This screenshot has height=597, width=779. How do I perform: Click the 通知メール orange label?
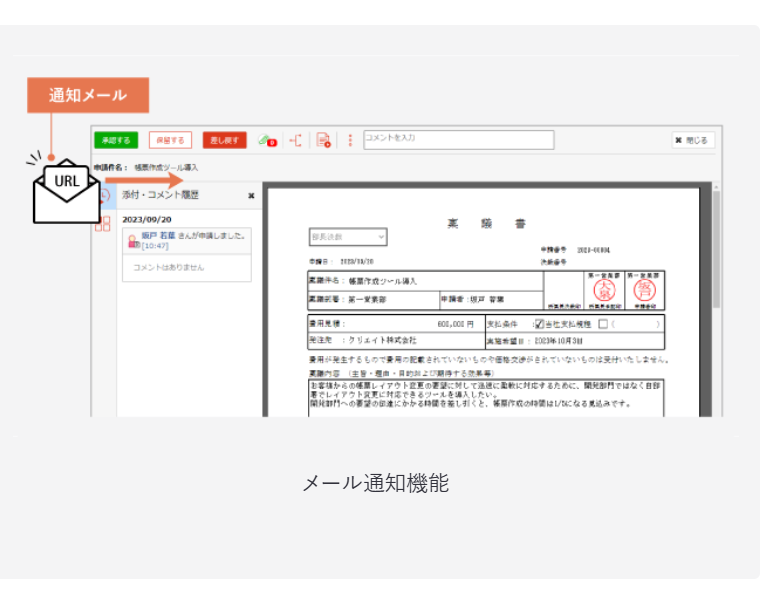point(87,96)
